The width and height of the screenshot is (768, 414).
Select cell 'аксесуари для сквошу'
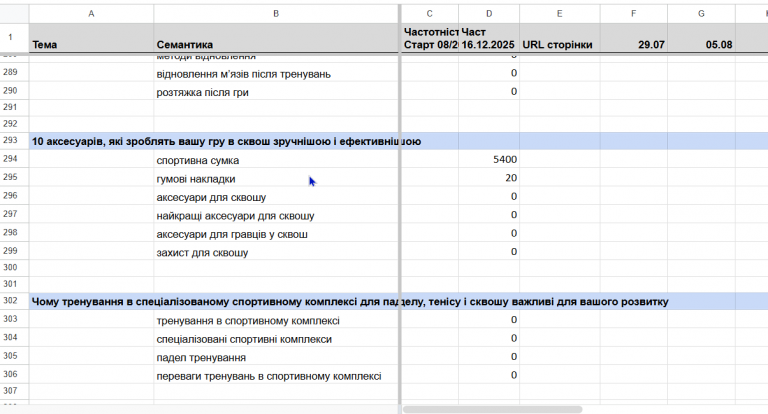(276, 197)
